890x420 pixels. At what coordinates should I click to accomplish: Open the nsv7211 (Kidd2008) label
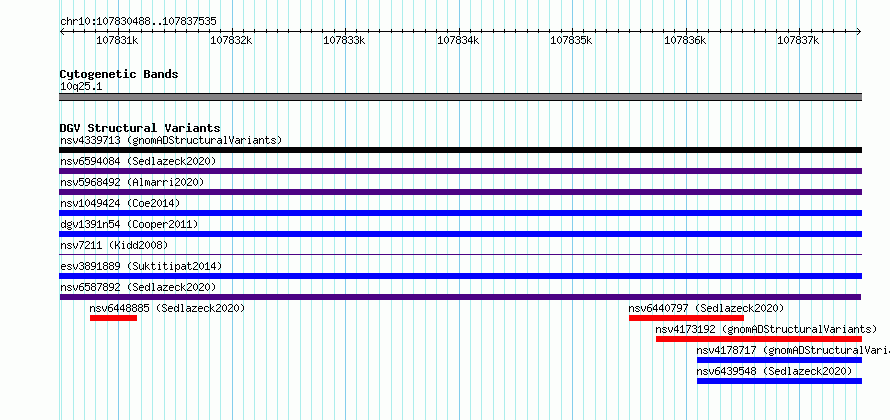point(114,245)
